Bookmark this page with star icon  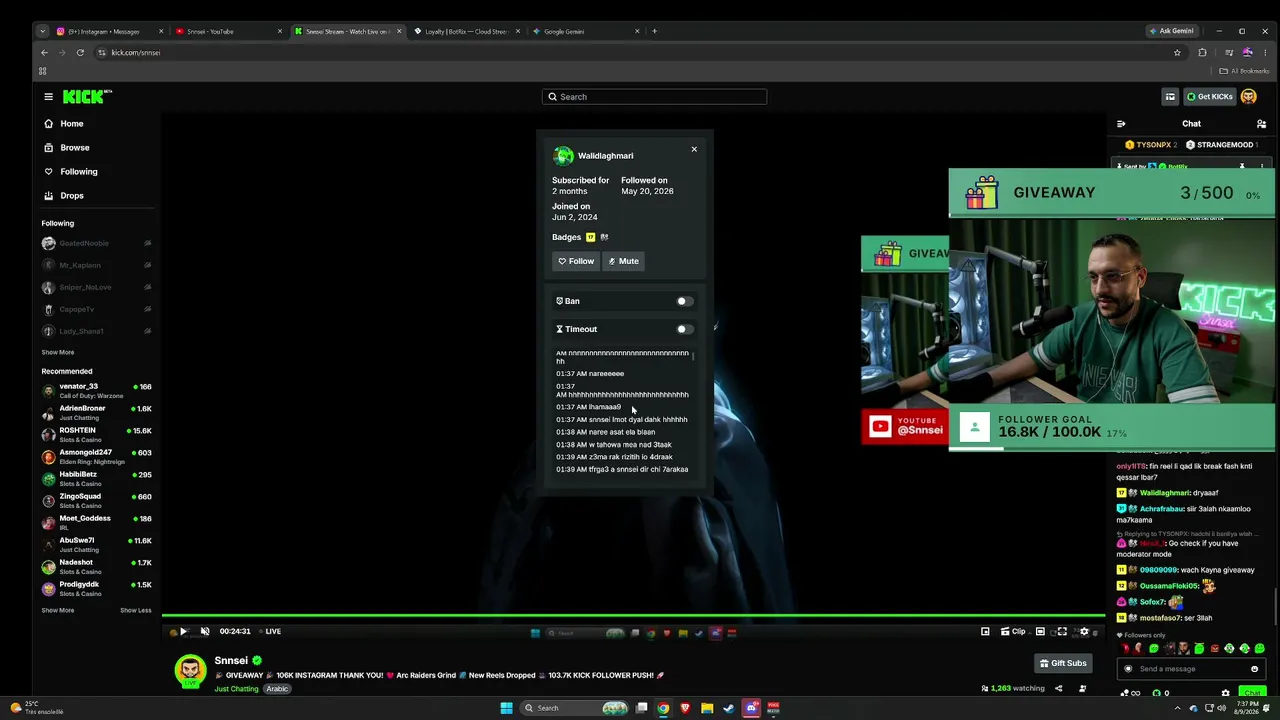point(1177,53)
